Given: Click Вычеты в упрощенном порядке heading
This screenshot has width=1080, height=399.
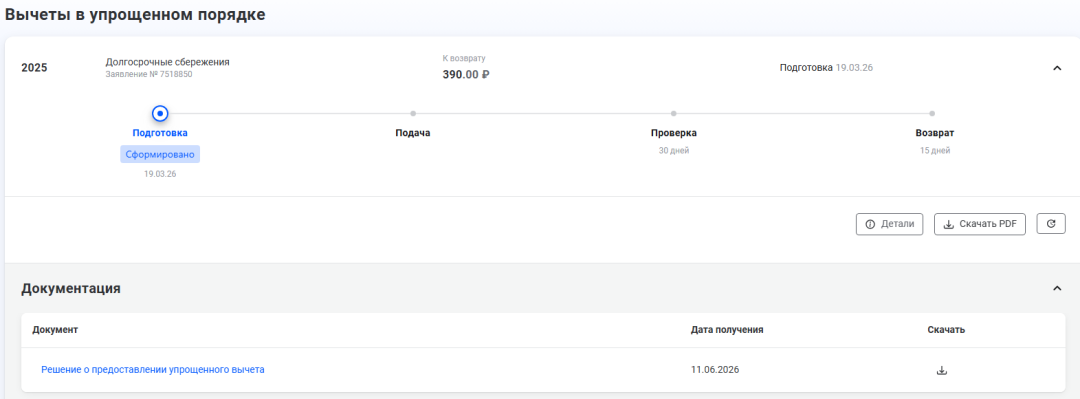Looking at the screenshot, I should pyautogui.click(x=135, y=14).
